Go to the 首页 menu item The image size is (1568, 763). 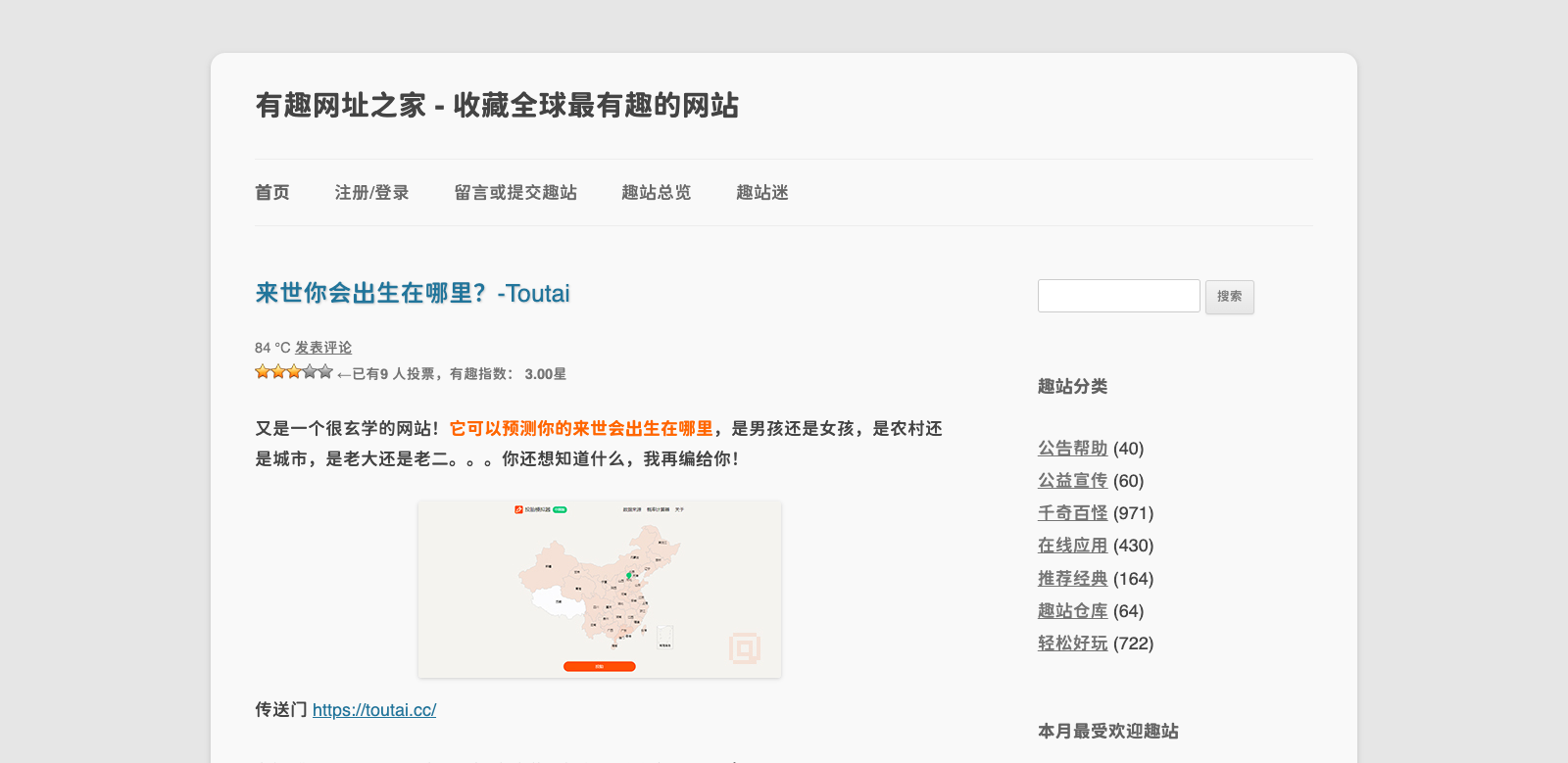pyautogui.click(x=271, y=193)
